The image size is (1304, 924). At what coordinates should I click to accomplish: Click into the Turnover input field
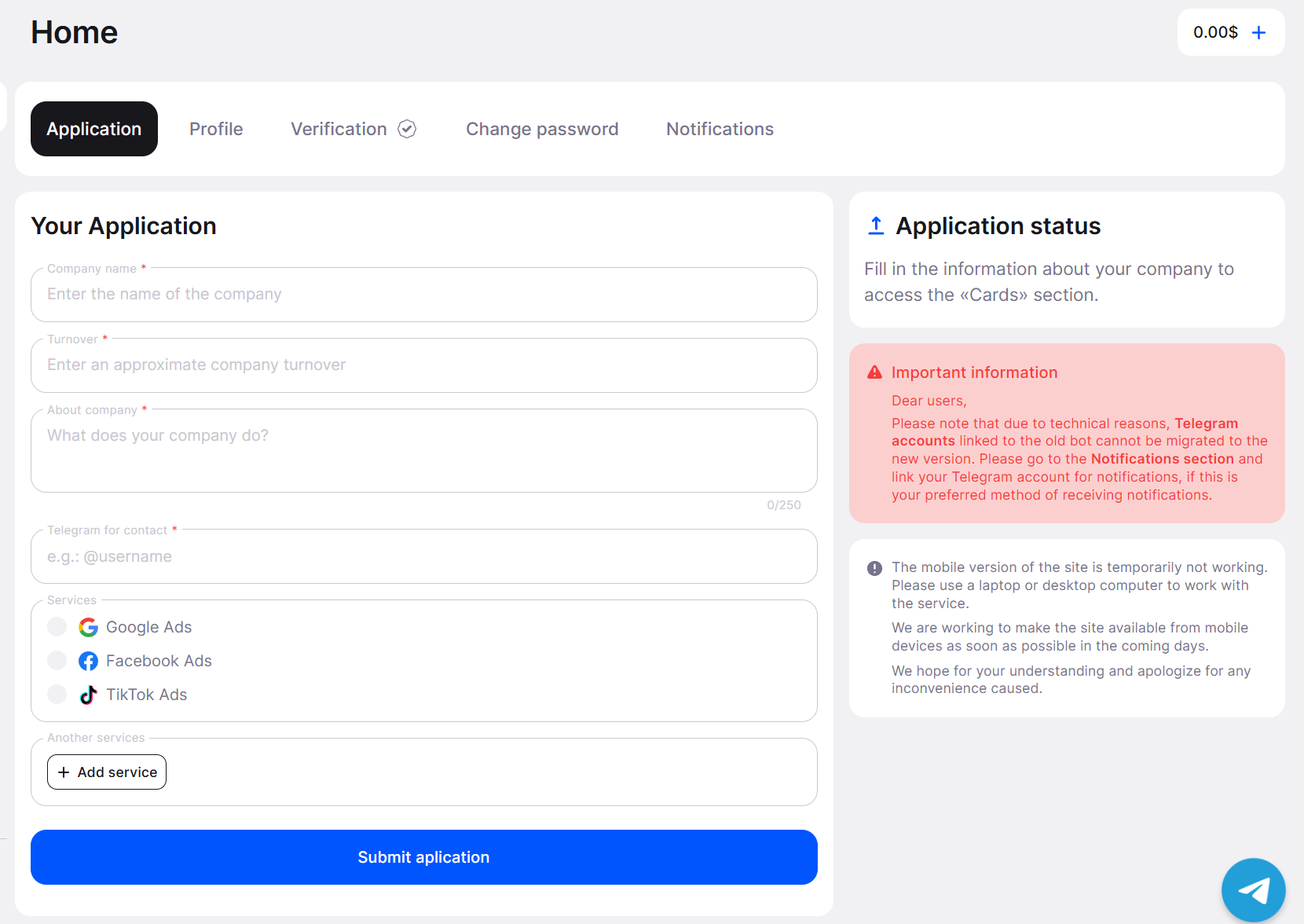tap(423, 365)
